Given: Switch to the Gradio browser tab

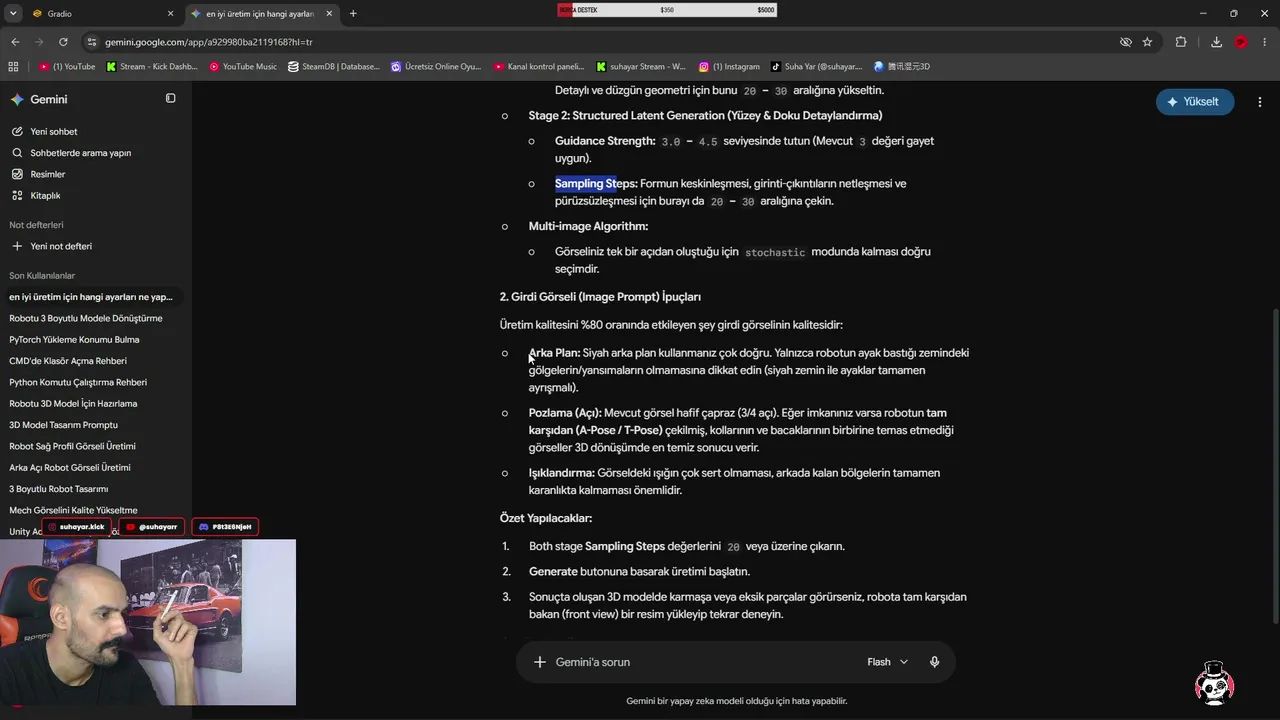Looking at the screenshot, I should tap(100, 14).
